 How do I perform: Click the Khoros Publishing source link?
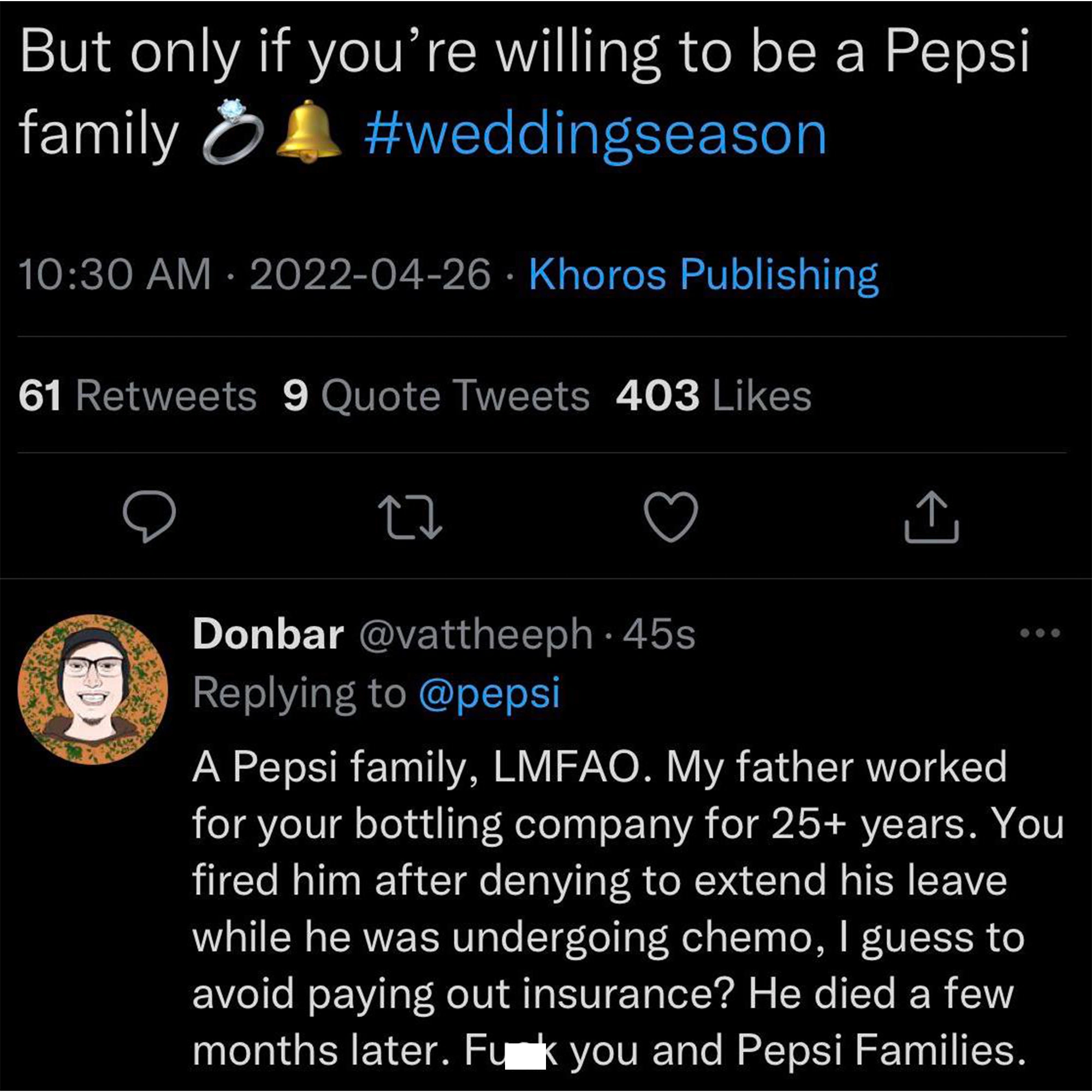703,275
